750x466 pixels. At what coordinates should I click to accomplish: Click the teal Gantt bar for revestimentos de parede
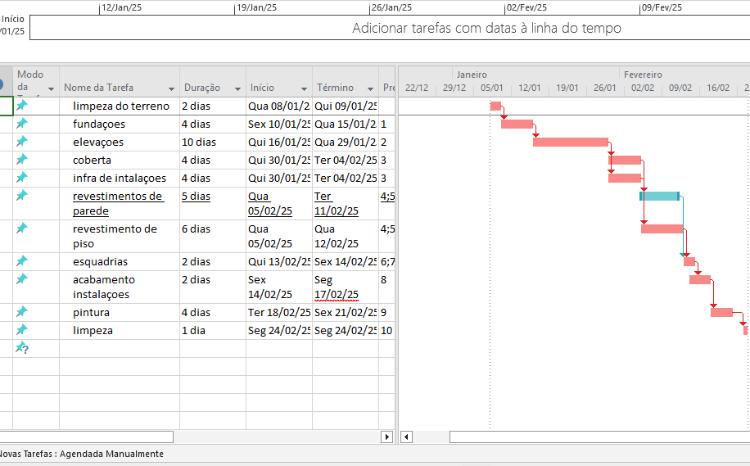tap(660, 196)
